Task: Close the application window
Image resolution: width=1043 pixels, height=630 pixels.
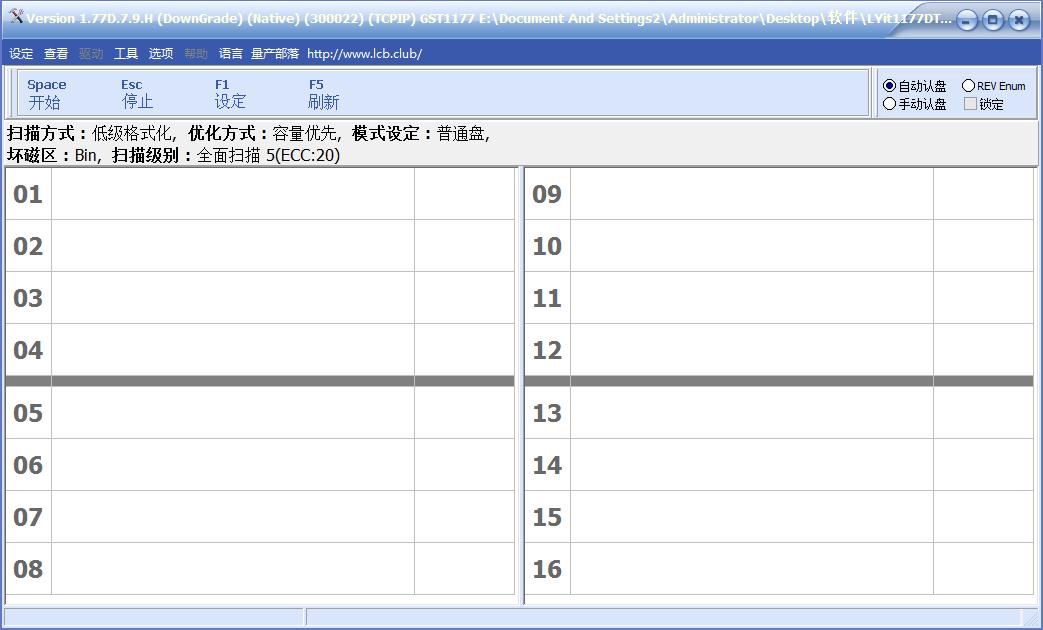Action: (1018, 21)
